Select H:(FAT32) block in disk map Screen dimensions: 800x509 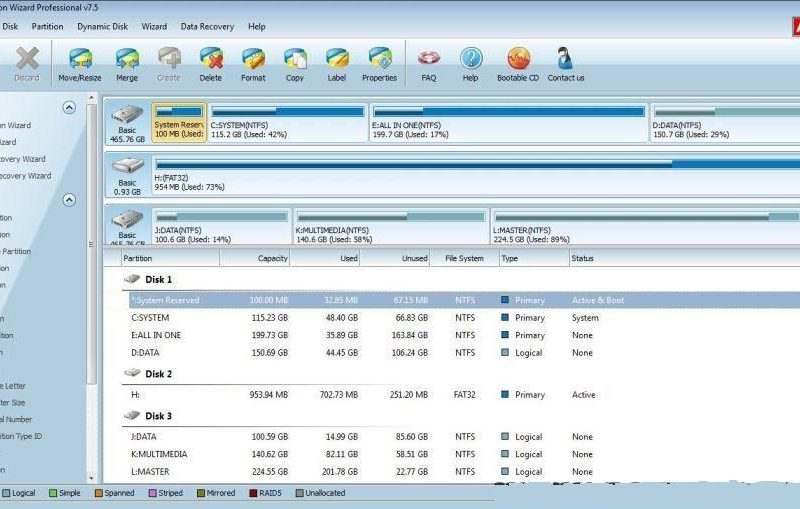[x=476, y=175]
